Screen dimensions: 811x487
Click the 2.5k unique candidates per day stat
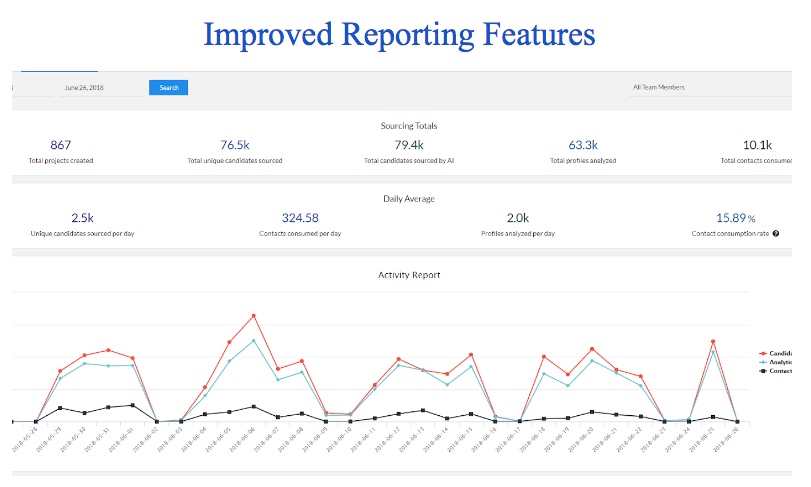click(x=82, y=217)
